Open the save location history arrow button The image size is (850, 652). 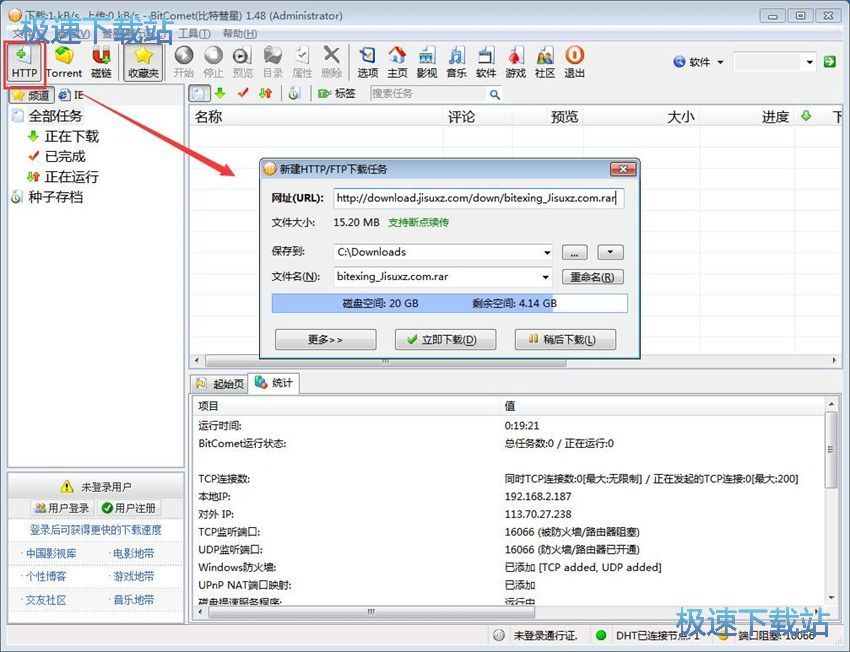click(x=610, y=252)
